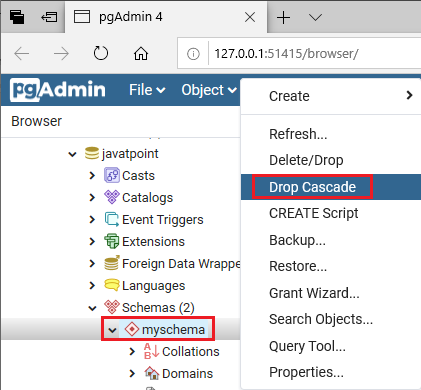The width and height of the screenshot is (421, 390).
Task: Close the pgAdmin 4 browser tab
Action: (x=250, y=17)
